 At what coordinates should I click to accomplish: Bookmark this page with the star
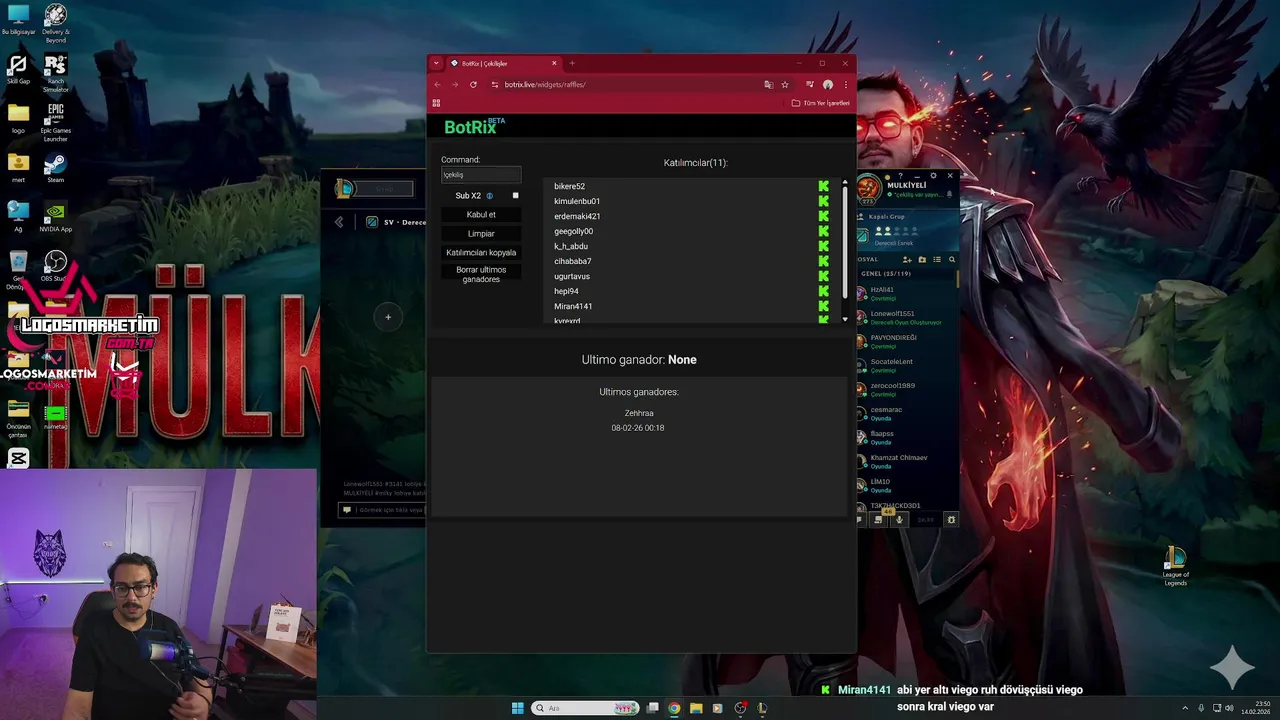pyautogui.click(x=785, y=85)
